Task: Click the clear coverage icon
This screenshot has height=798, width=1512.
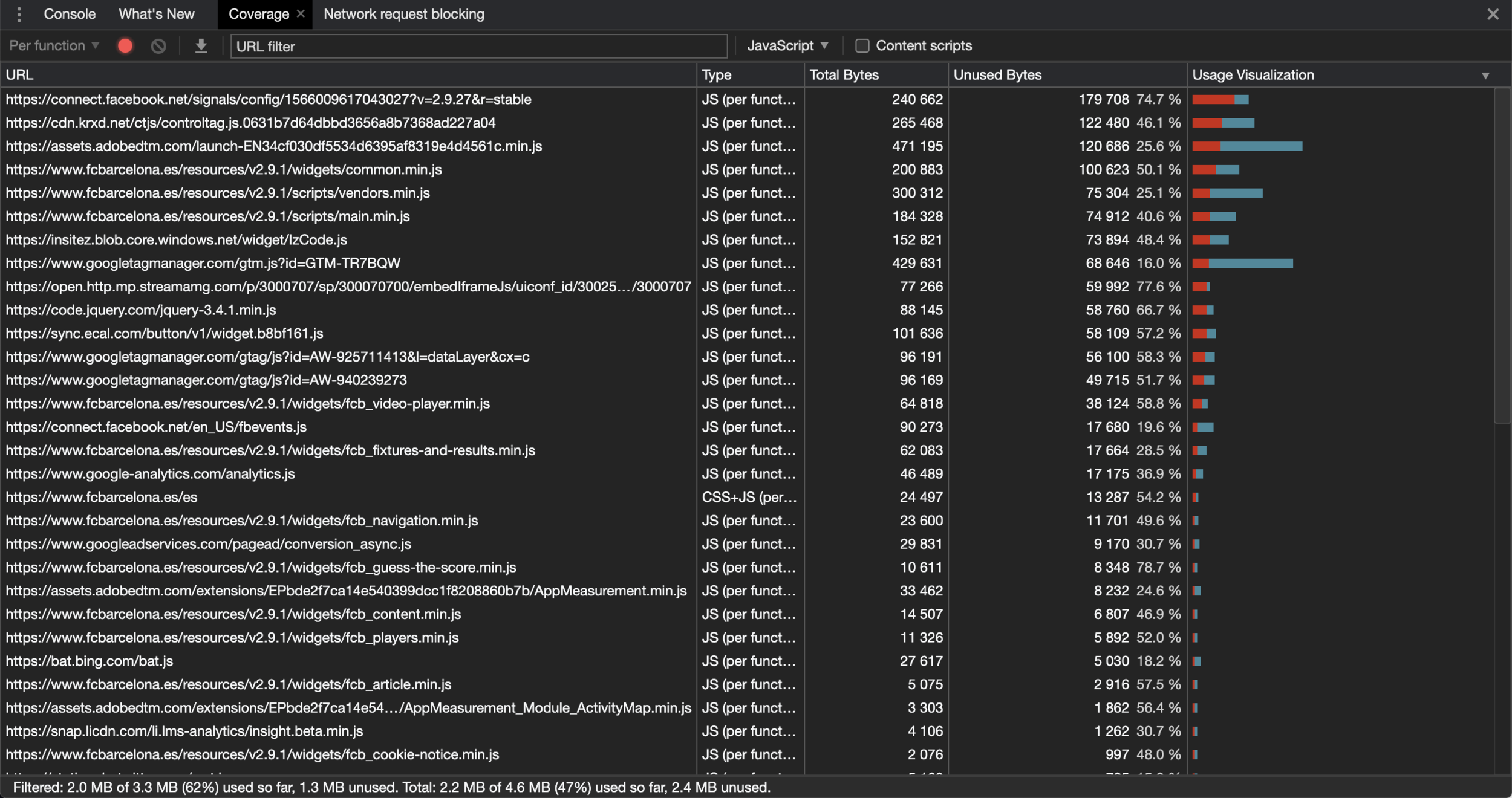Action: (158, 46)
